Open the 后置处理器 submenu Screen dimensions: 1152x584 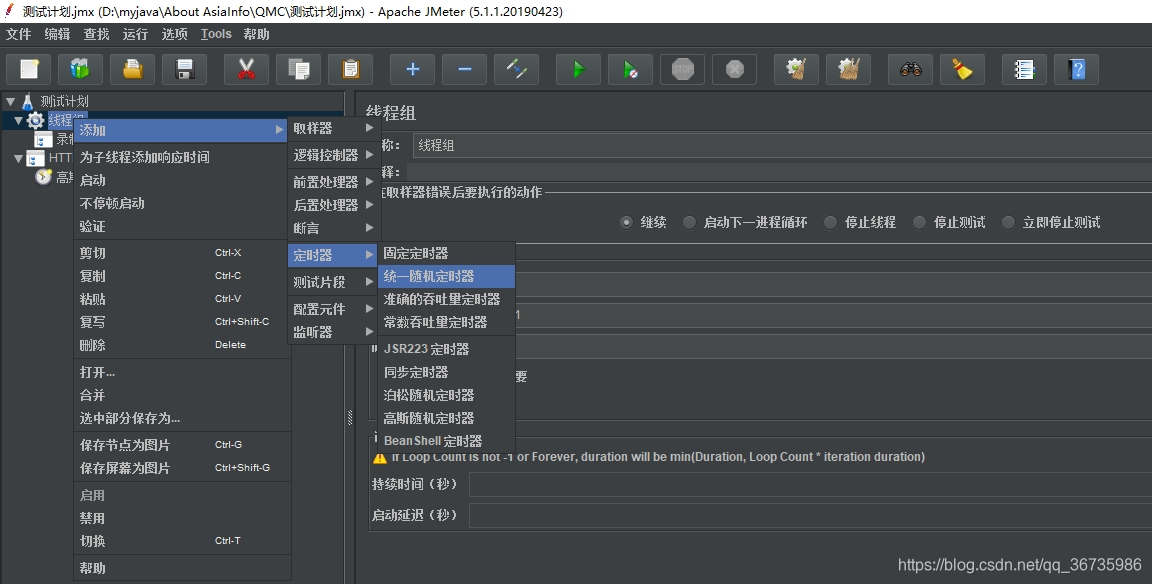point(333,205)
